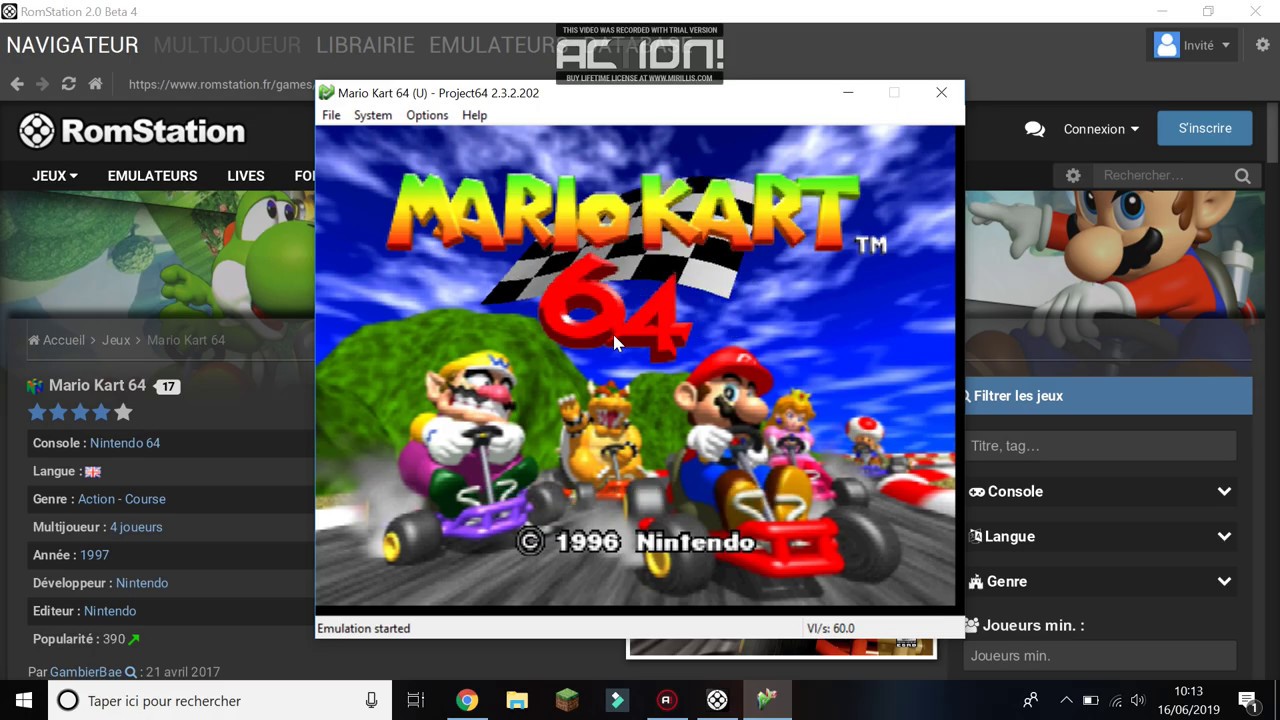Show hidden tray icons chevron
Screen dimensions: 1280x720
pos(1066,700)
